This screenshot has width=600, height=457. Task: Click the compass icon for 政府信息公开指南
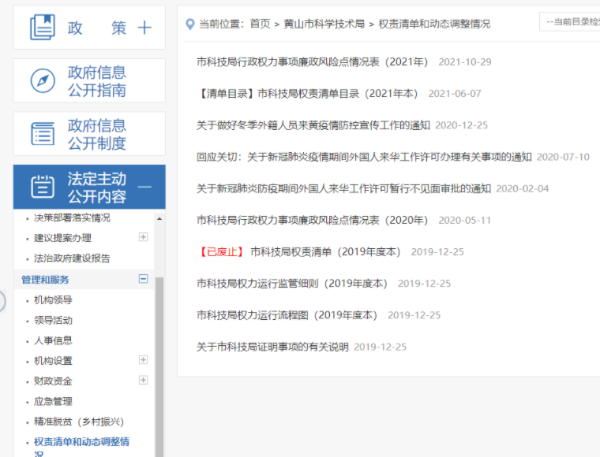(x=43, y=81)
